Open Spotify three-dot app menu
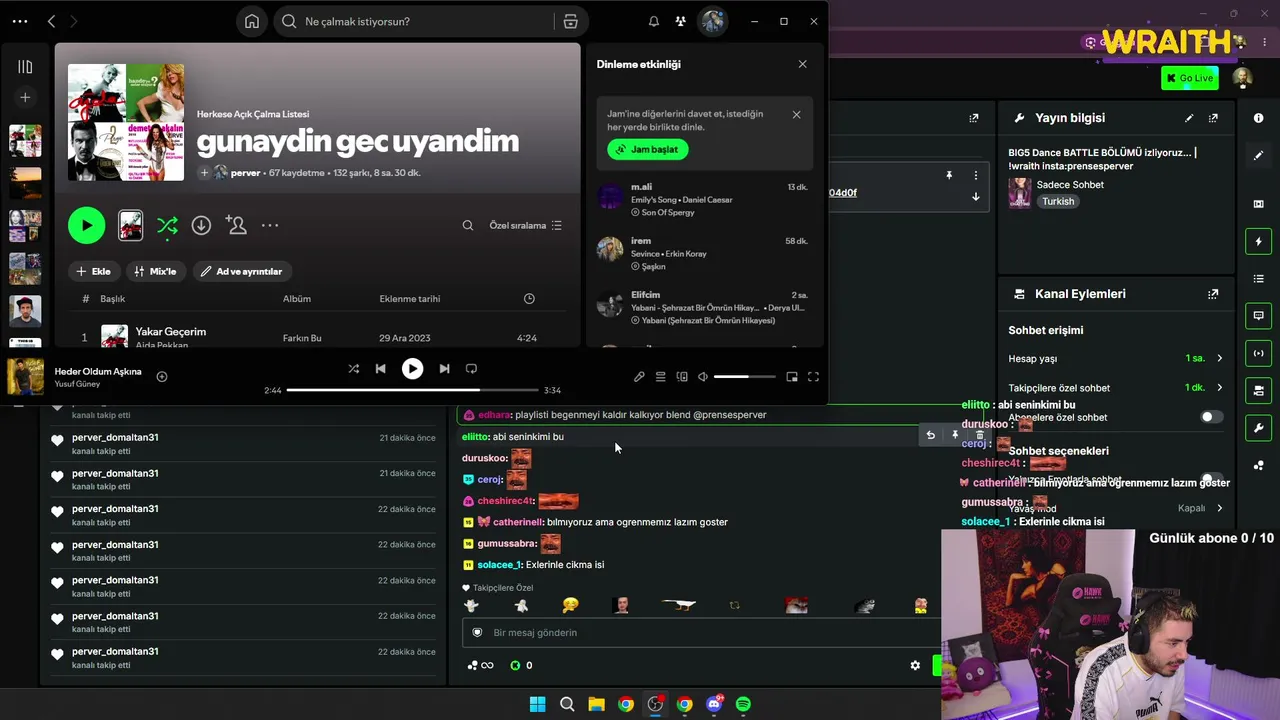This screenshot has height=720, width=1280. point(20,21)
